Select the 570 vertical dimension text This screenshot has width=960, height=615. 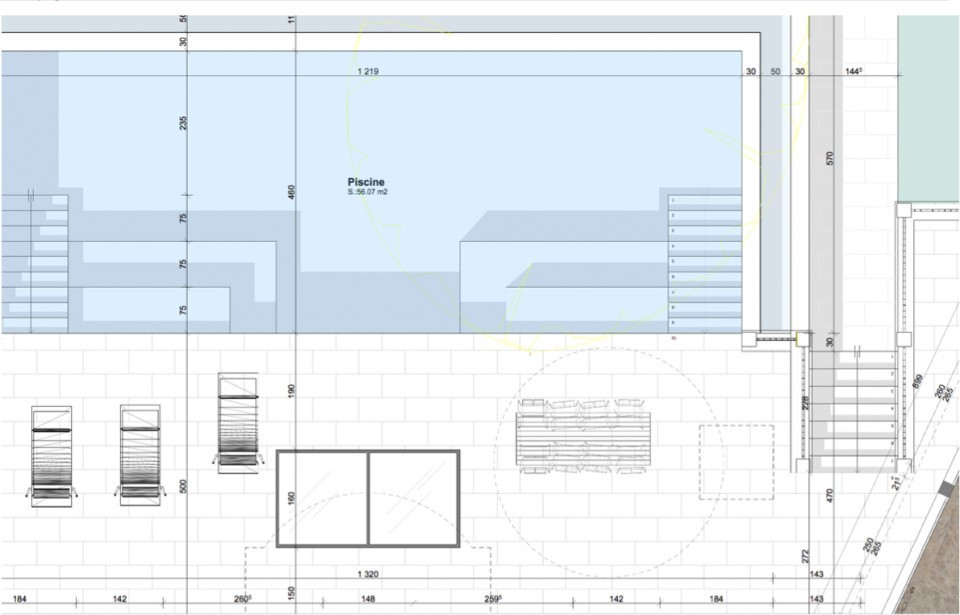(829, 158)
